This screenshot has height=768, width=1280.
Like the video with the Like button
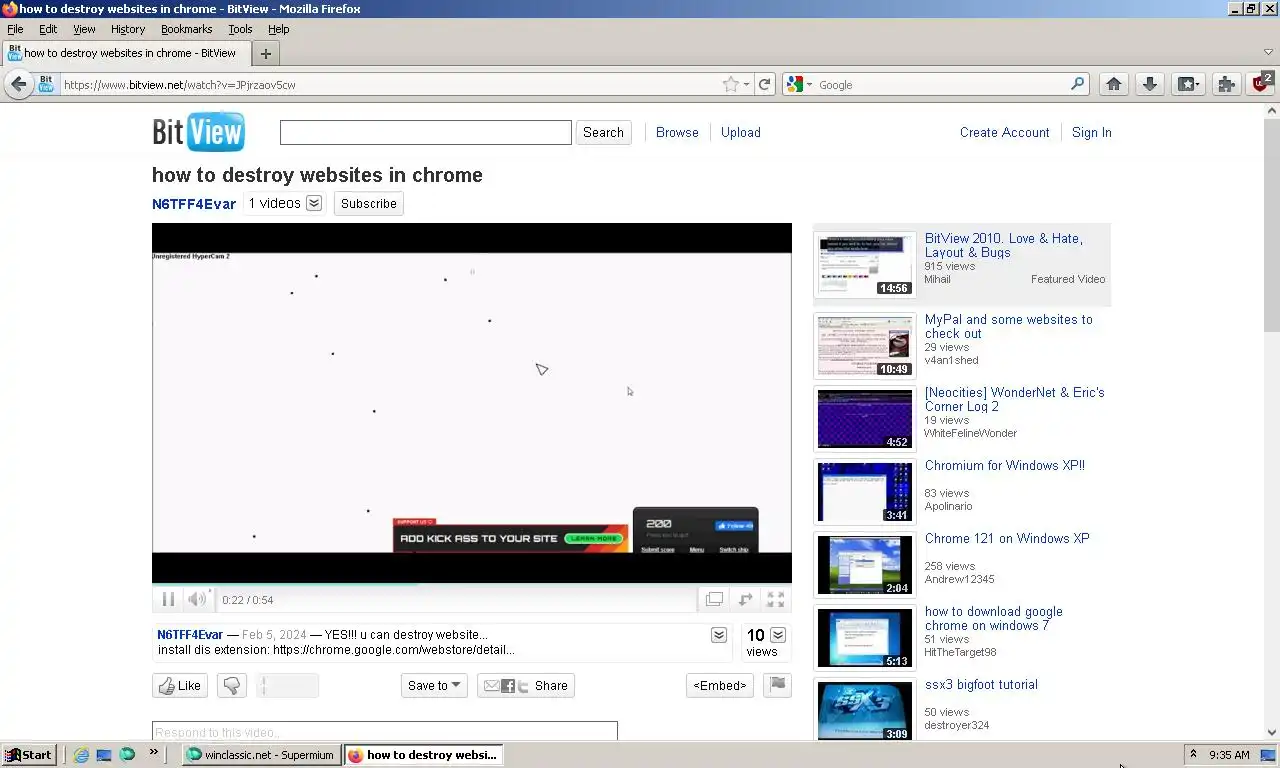[180, 685]
